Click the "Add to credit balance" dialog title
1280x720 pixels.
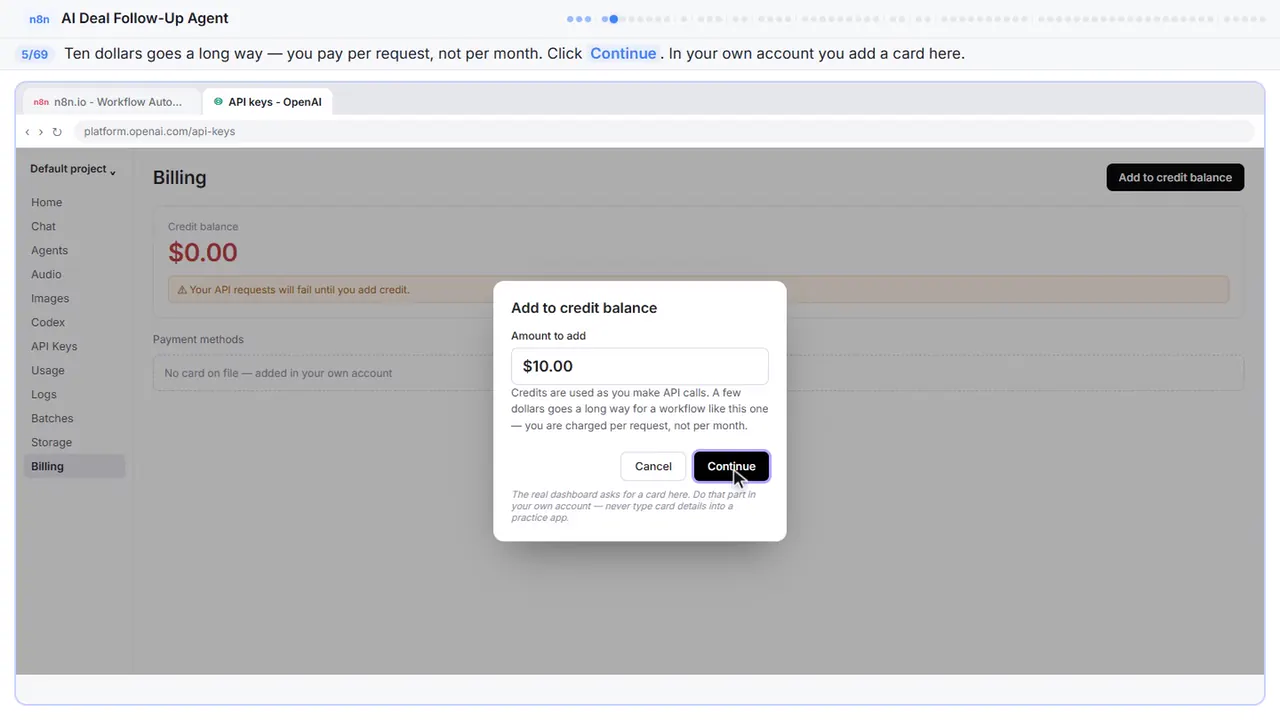(x=584, y=308)
